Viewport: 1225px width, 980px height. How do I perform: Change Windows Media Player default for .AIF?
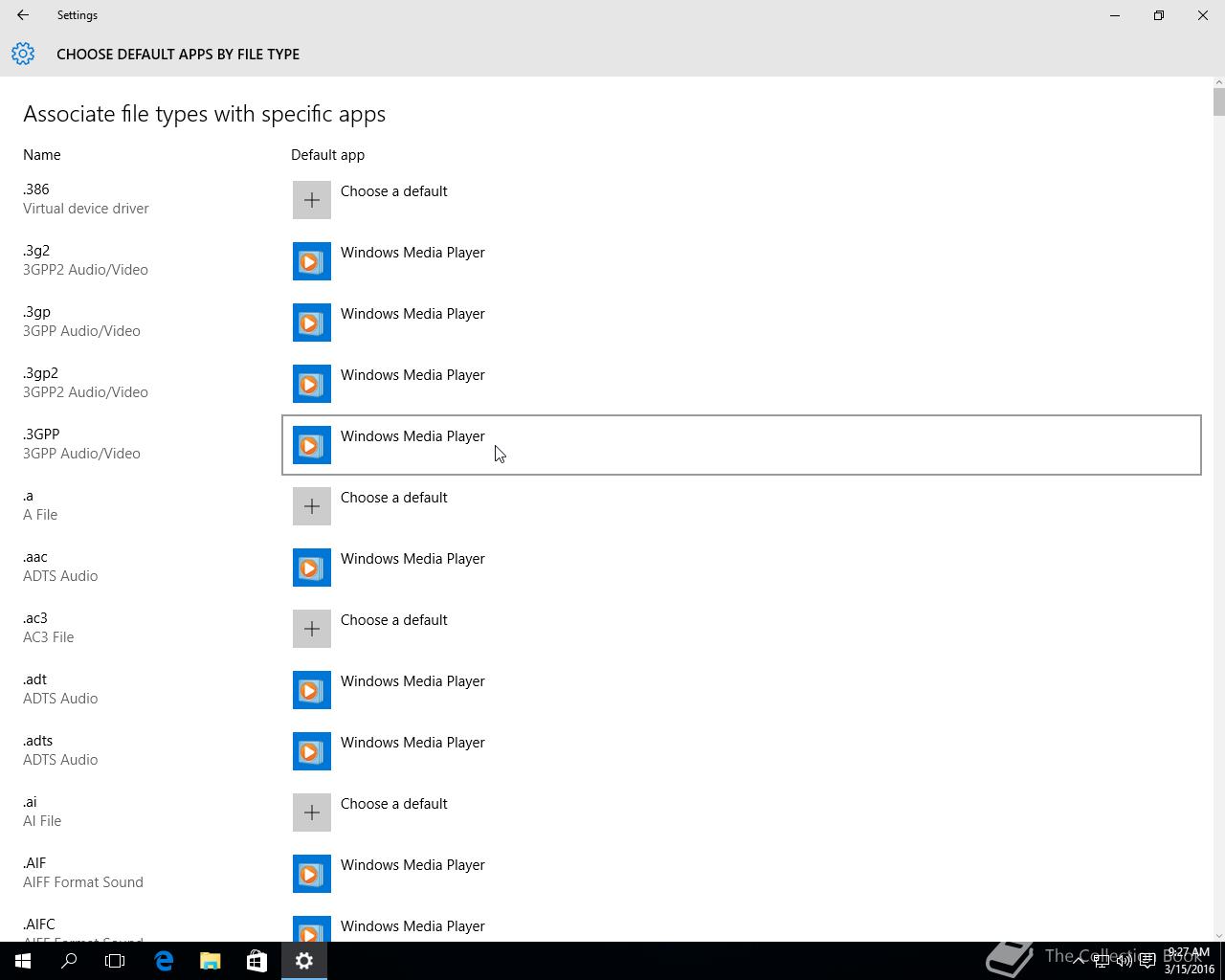pos(742,874)
